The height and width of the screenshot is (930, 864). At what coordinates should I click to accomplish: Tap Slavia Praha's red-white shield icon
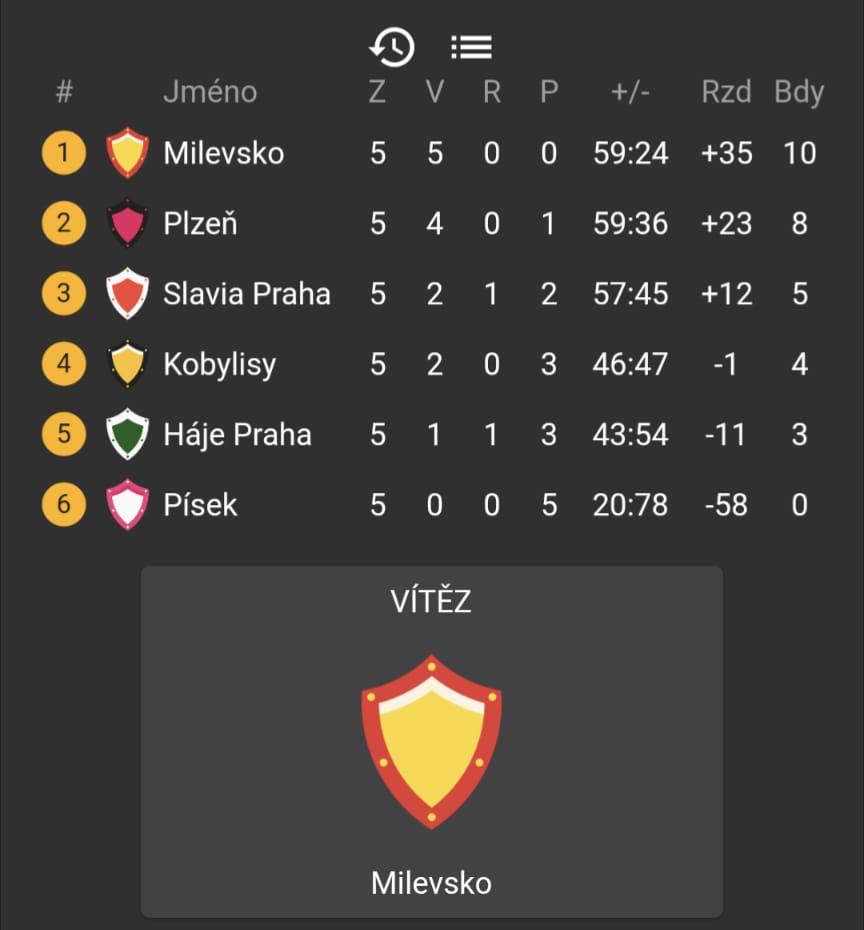[x=127, y=294]
